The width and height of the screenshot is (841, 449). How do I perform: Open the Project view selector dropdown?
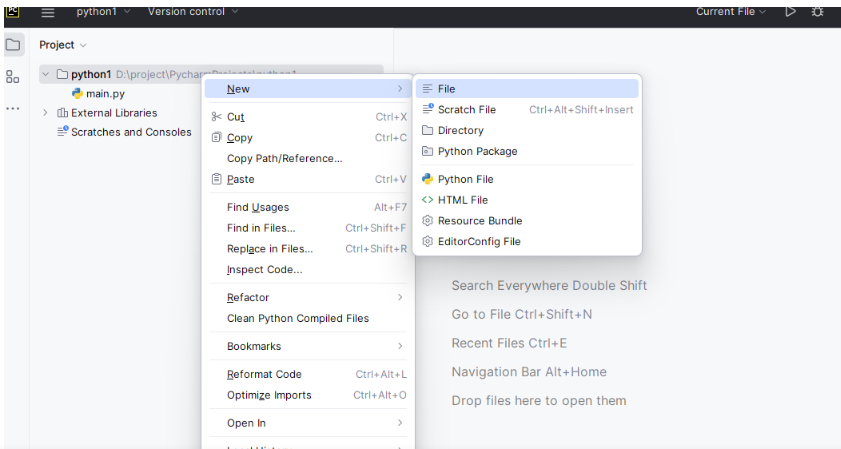tap(62, 45)
